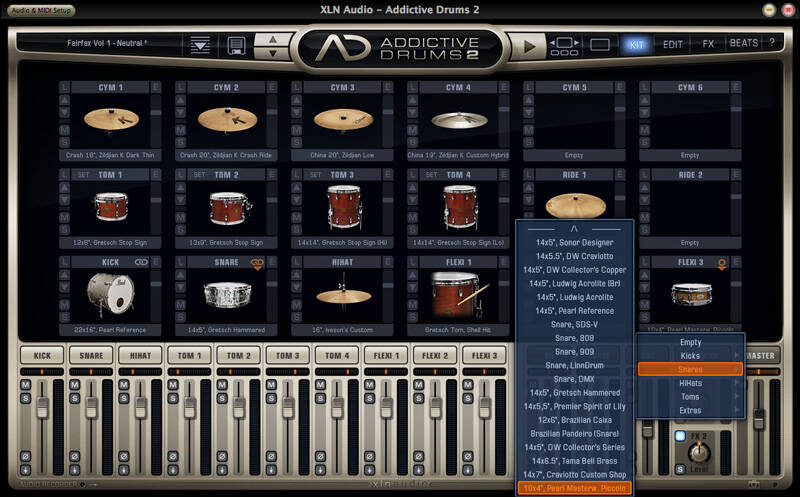Click the orange link icon on the SNARE slot
Screen dimensions: 800x497
tap(257, 263)
